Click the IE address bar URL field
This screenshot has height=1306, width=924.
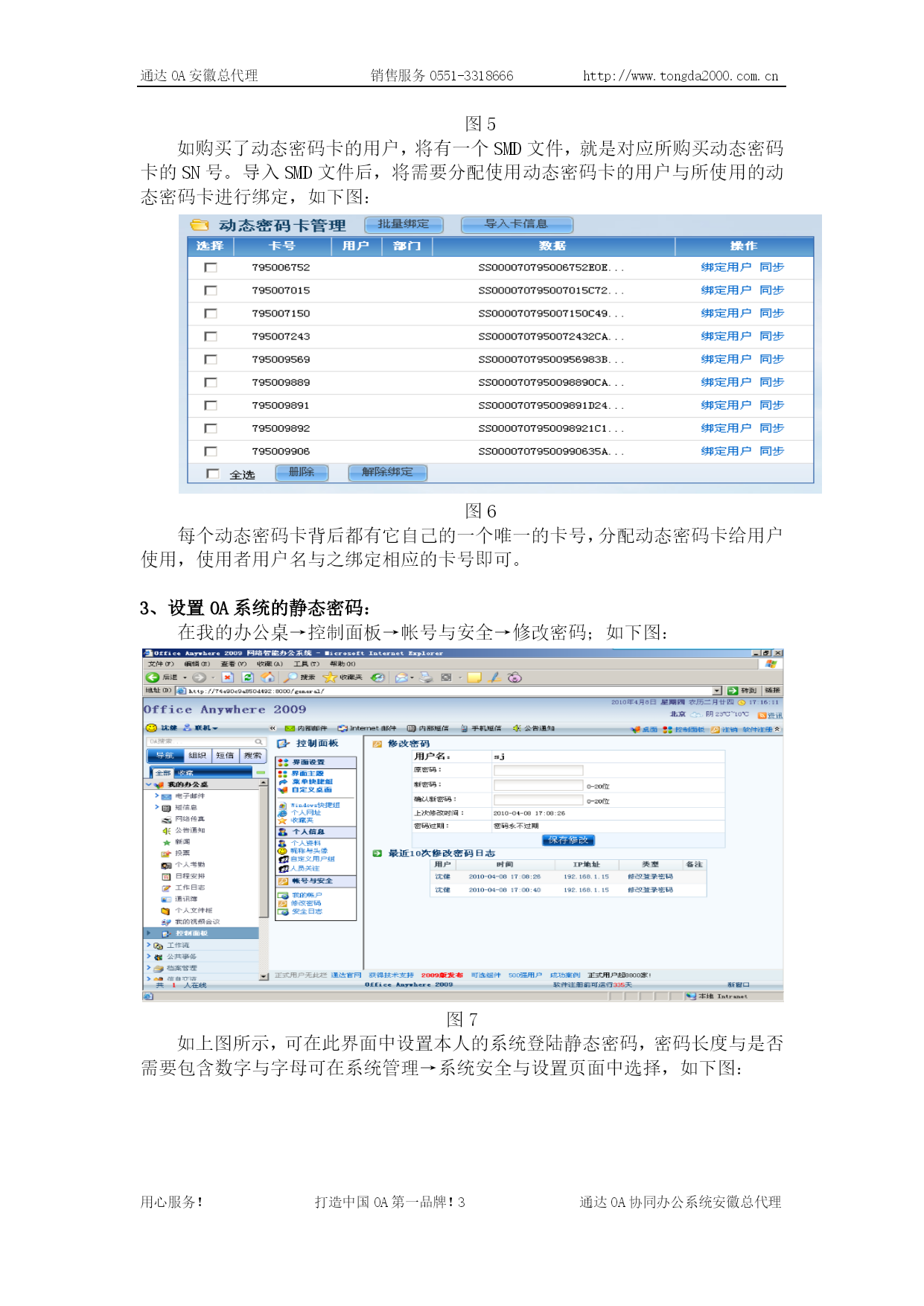[449, 691]
